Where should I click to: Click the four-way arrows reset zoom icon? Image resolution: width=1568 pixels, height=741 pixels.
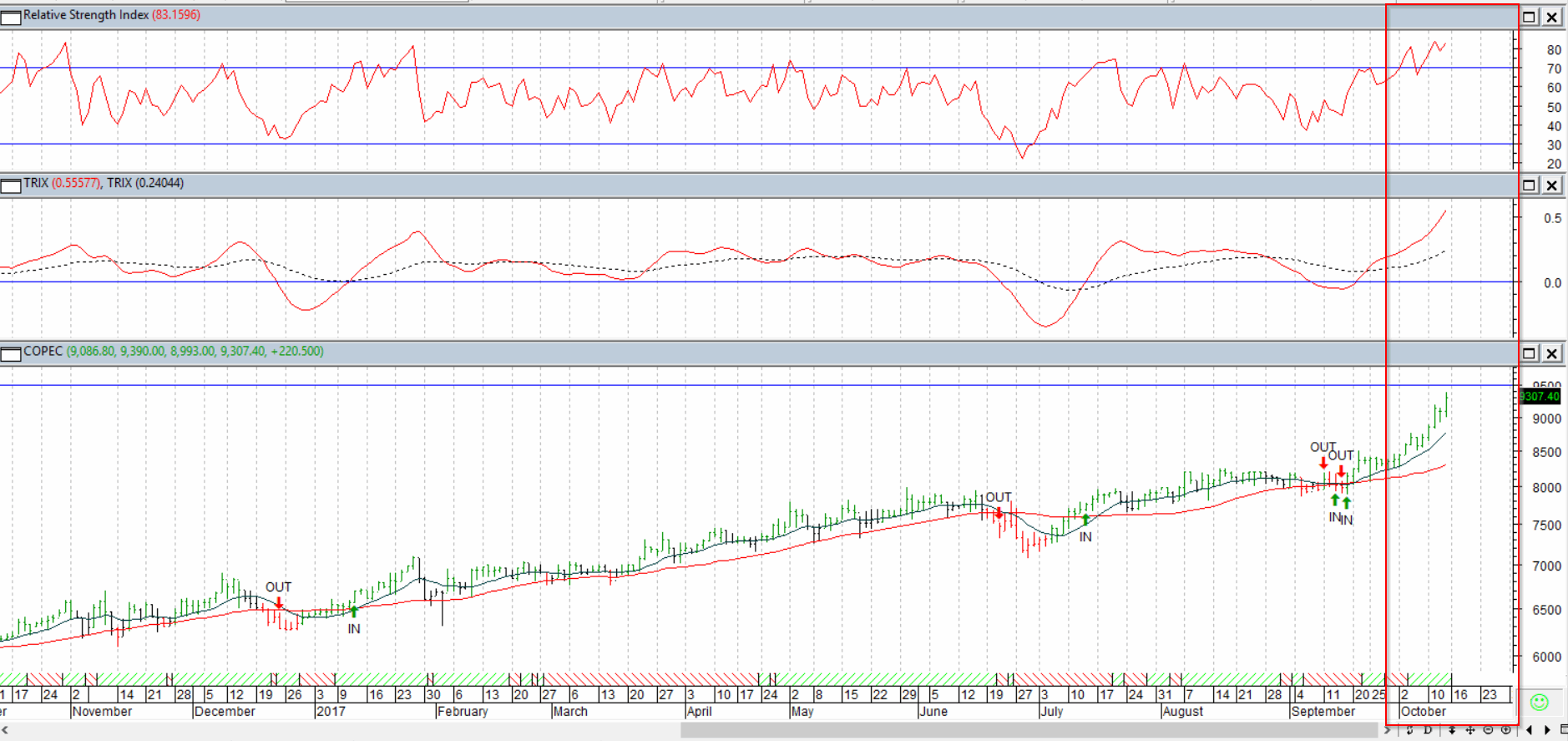[x=1470, y=730]
